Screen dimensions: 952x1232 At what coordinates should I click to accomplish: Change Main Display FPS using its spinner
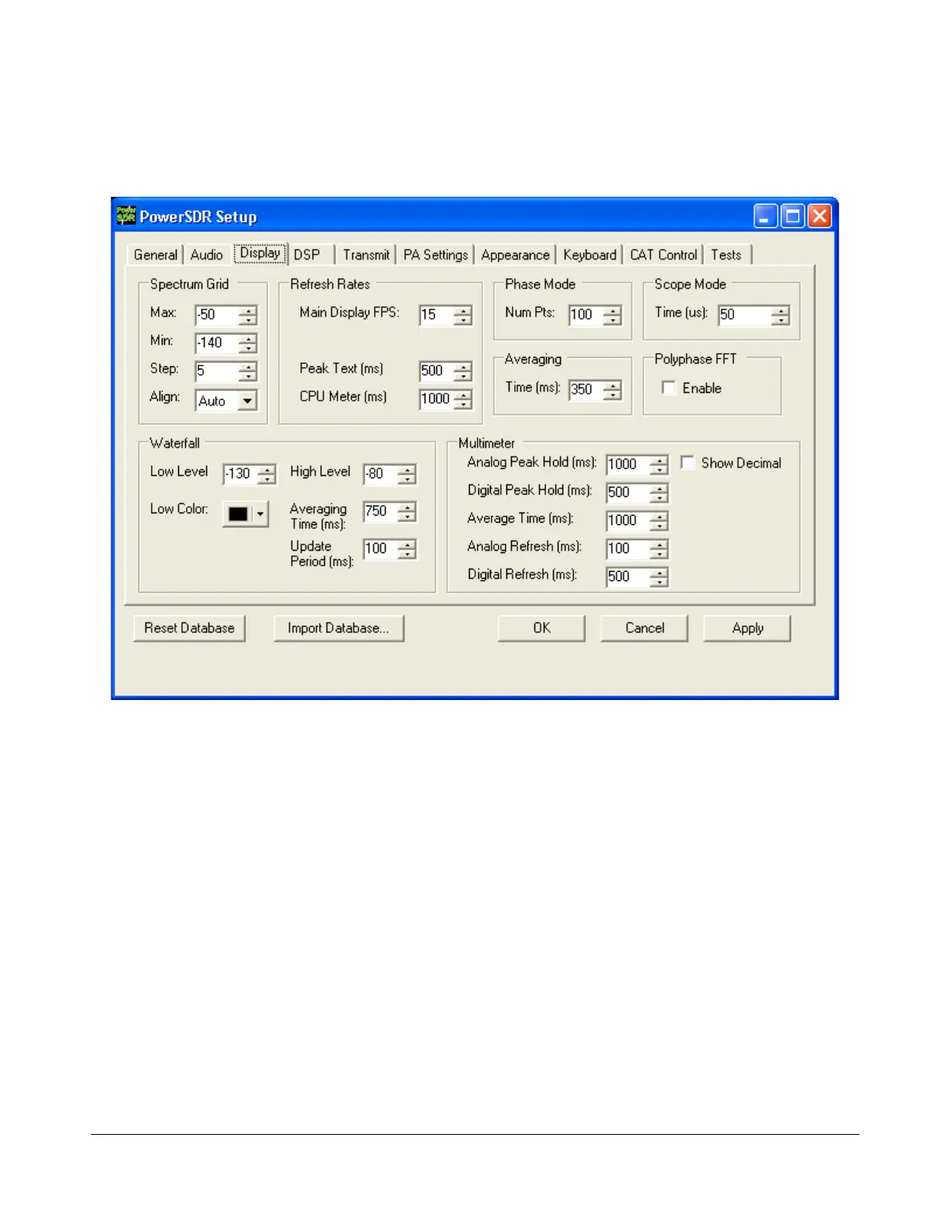(x=463, y=315)
